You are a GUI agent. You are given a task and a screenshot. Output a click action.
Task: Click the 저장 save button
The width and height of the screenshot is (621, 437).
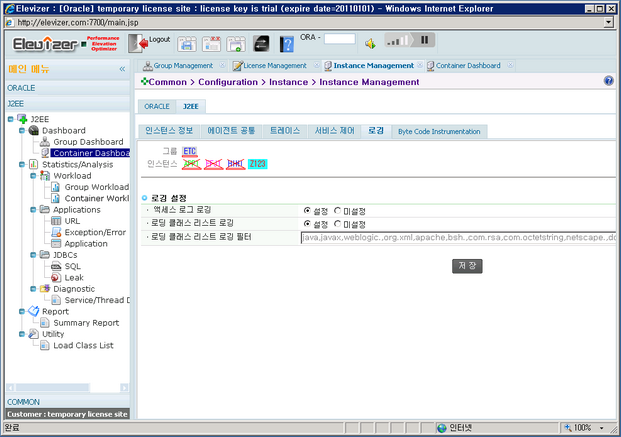(x=467, y=266)
